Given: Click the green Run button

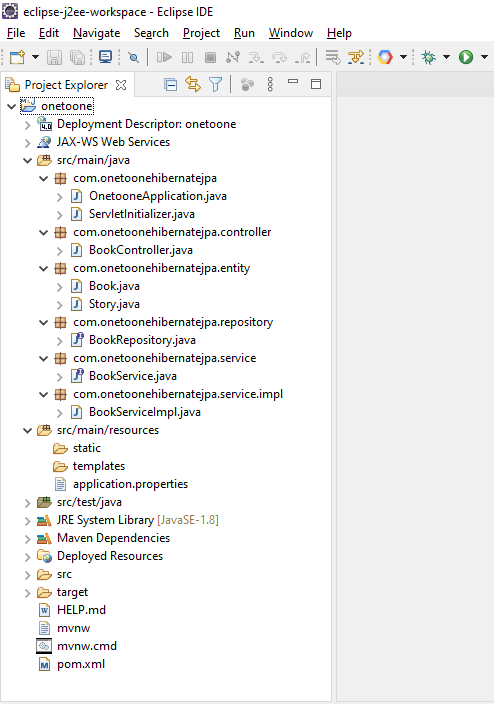Looking at the screenshot, I should pyautogui.click(x=466, y=57).
